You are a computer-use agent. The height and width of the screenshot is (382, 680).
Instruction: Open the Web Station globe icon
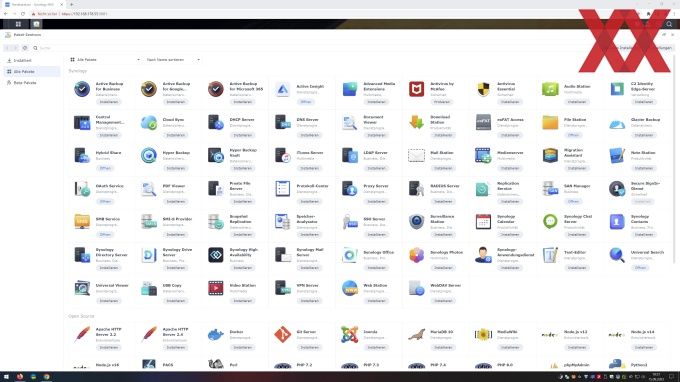tap(350, 288)
